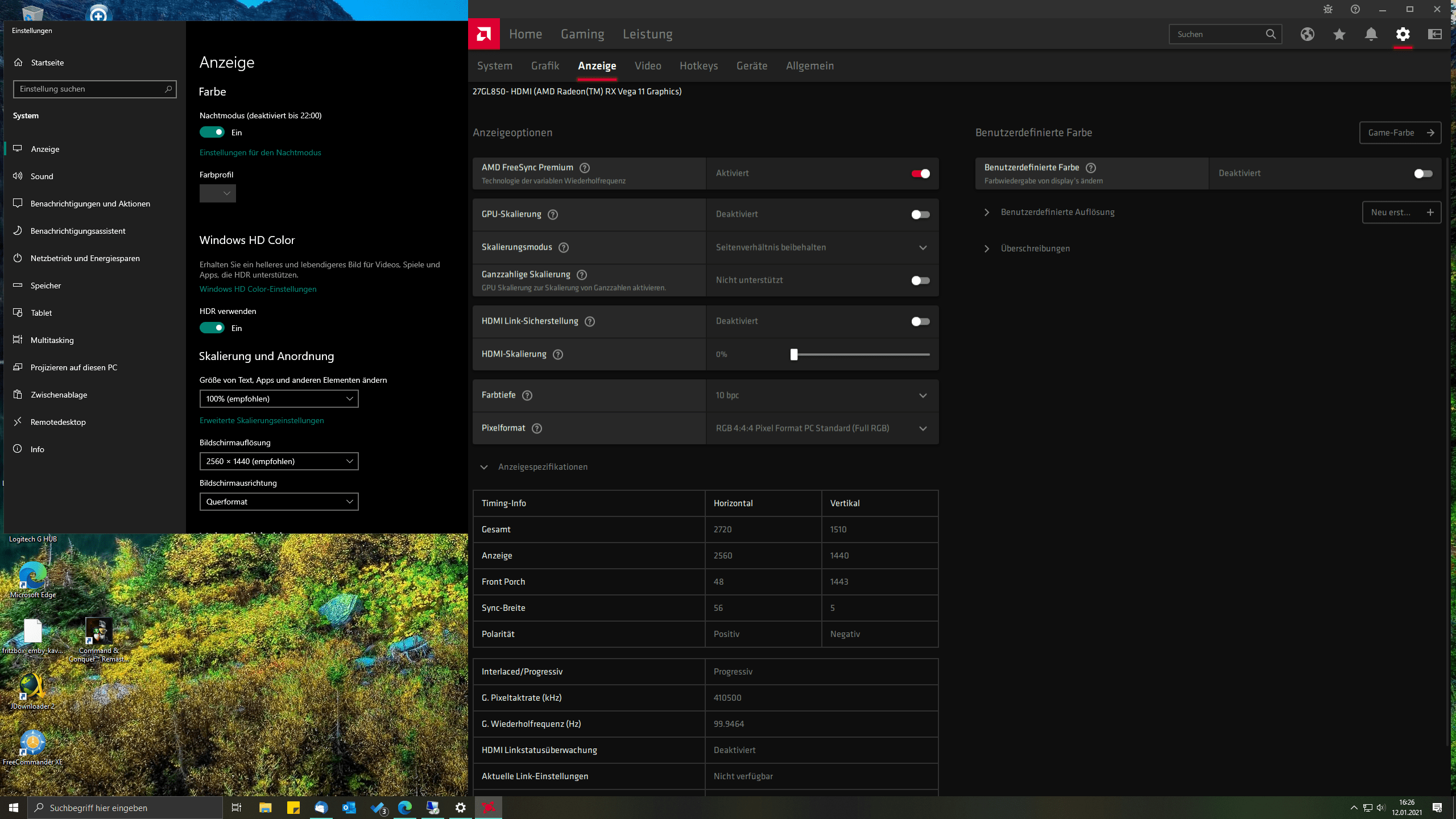
Task: Open Microsoft Edge desktop shortcut
Action: click(x=33, y=579)
